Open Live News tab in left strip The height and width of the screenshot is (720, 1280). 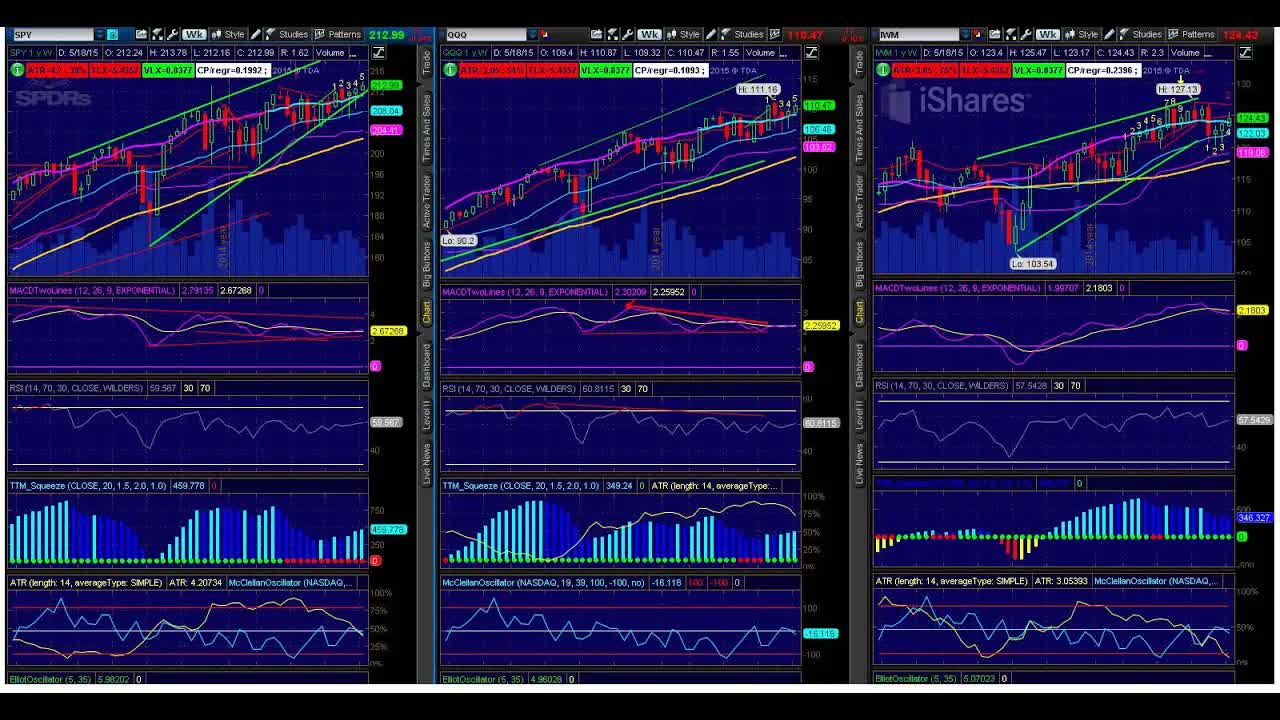click(x=426, y=463)
